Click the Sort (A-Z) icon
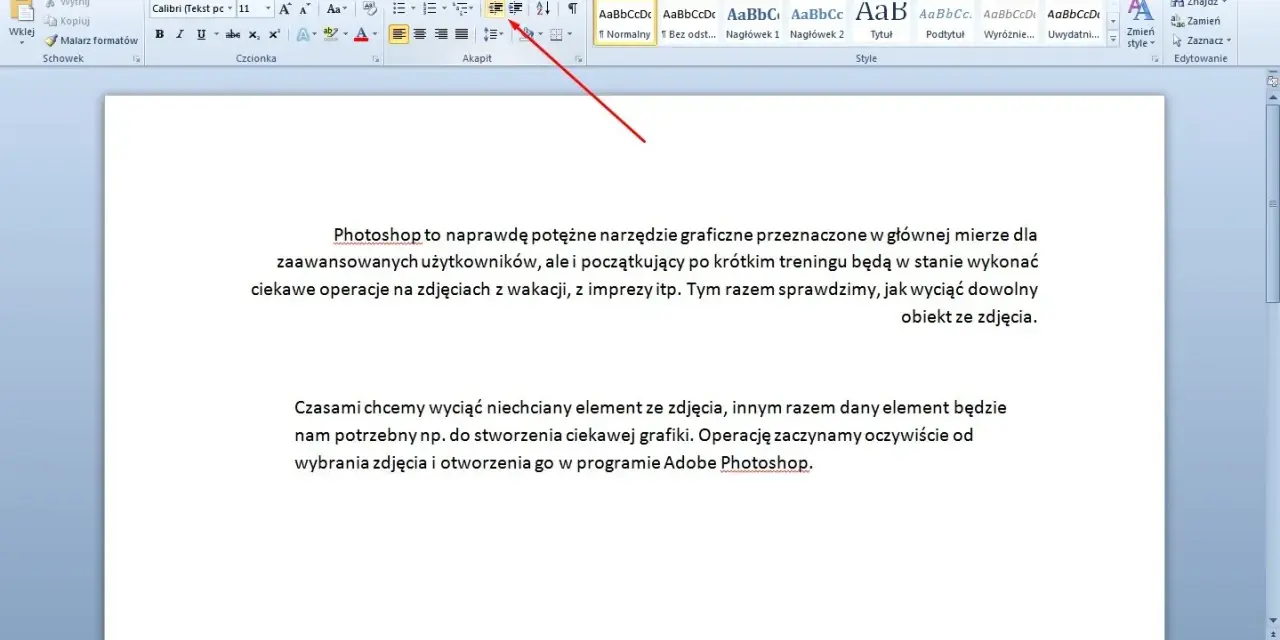Screen dimensions: 1280x640 point(543,8)
